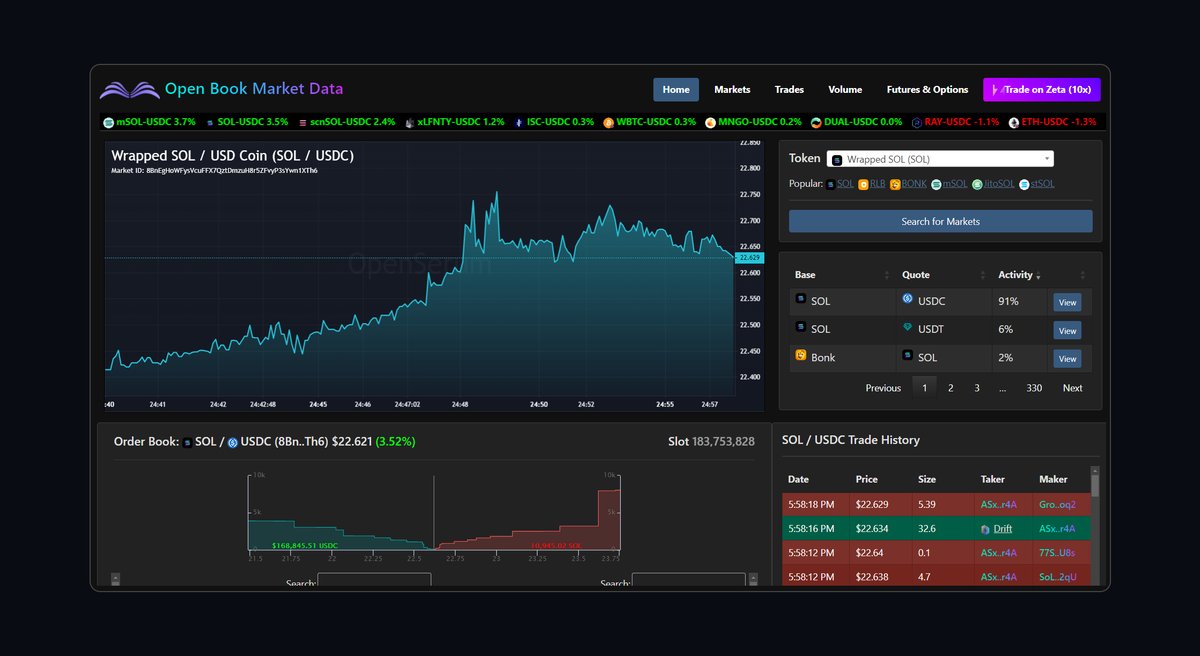Click the BONK dog icon in Popular tokens
This screenshot has width=1200, height=656.
(x=895, y=184)
